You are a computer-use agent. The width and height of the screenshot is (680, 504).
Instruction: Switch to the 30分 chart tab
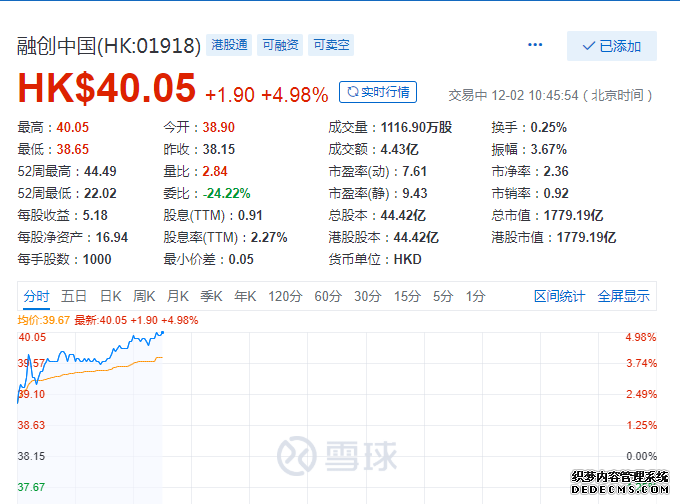tap(368, 296)
